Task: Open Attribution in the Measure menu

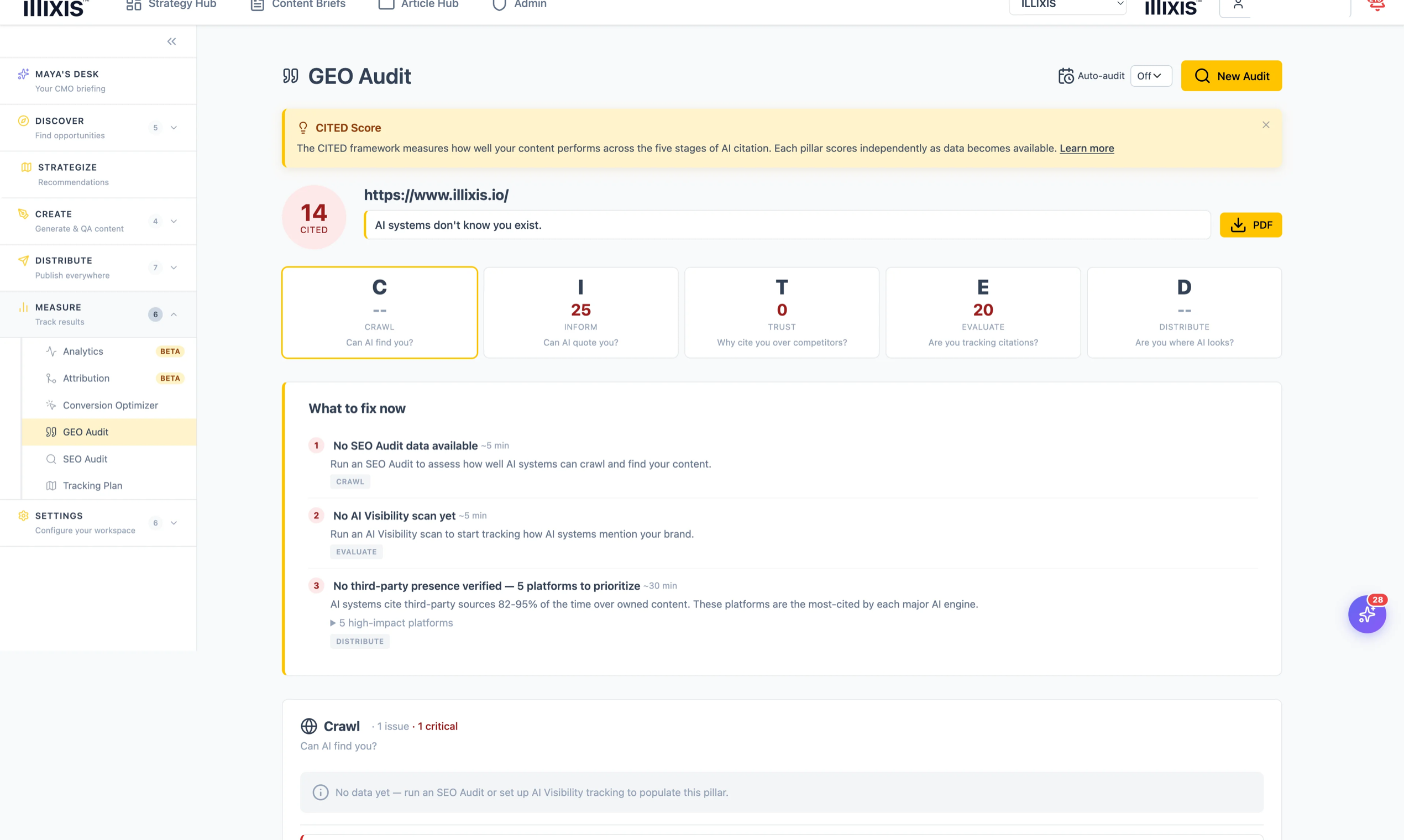Action: 109,378
